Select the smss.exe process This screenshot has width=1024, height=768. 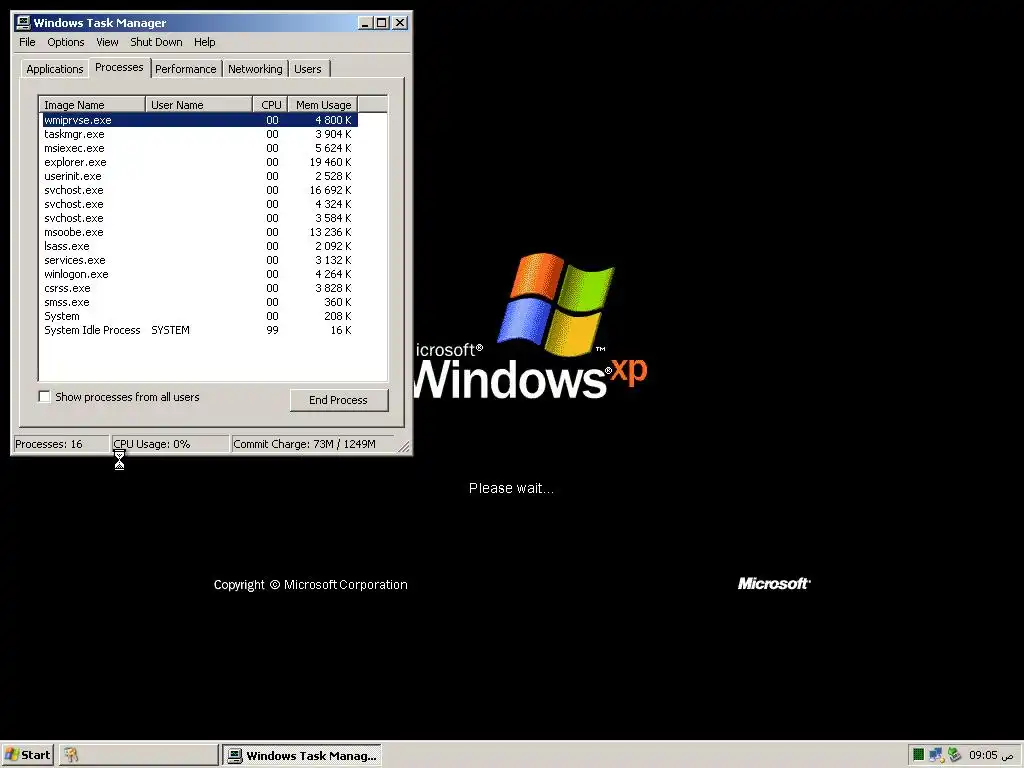(199, 302)
